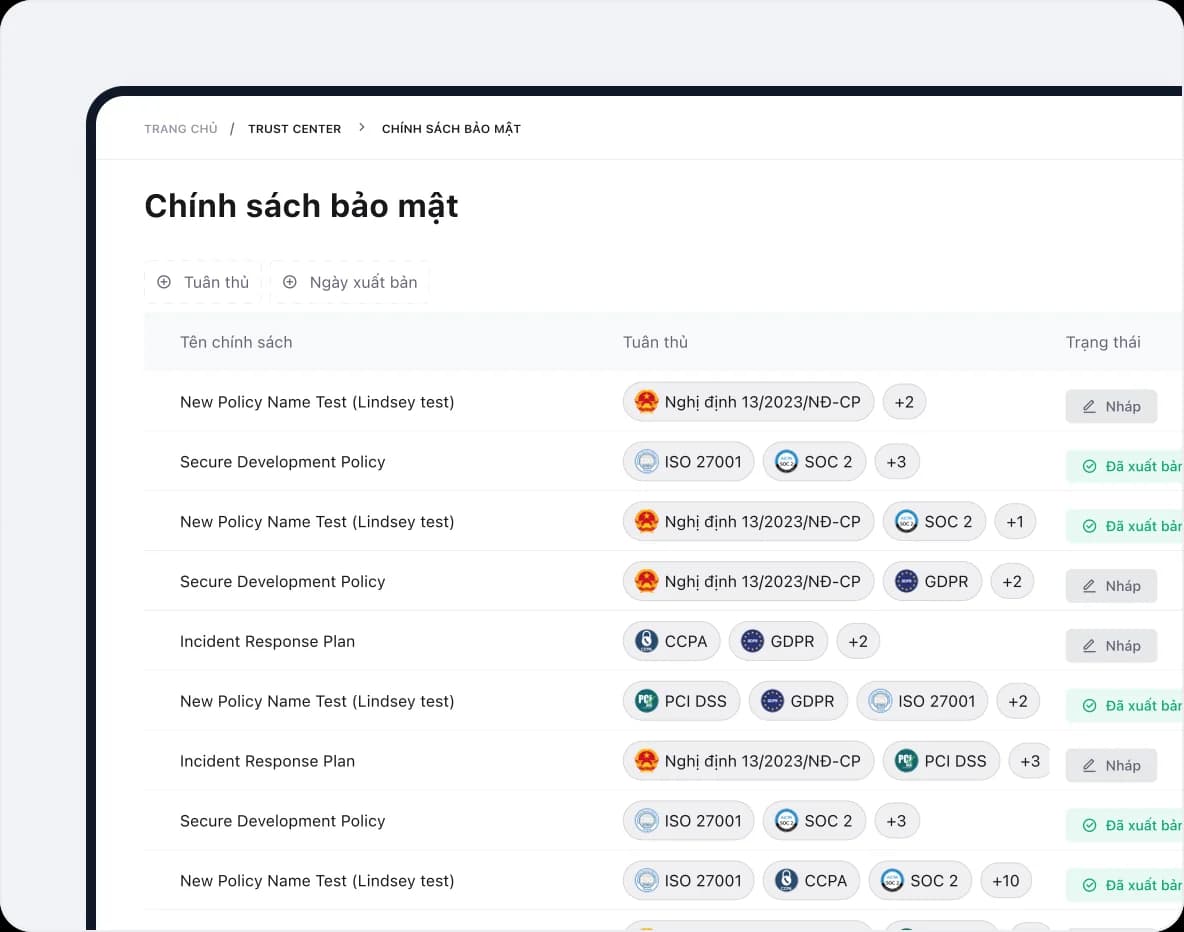This screenshot has width=1184, height=932.
Task: Click SOC 2 tag in second table row
Action: [814, 461]
